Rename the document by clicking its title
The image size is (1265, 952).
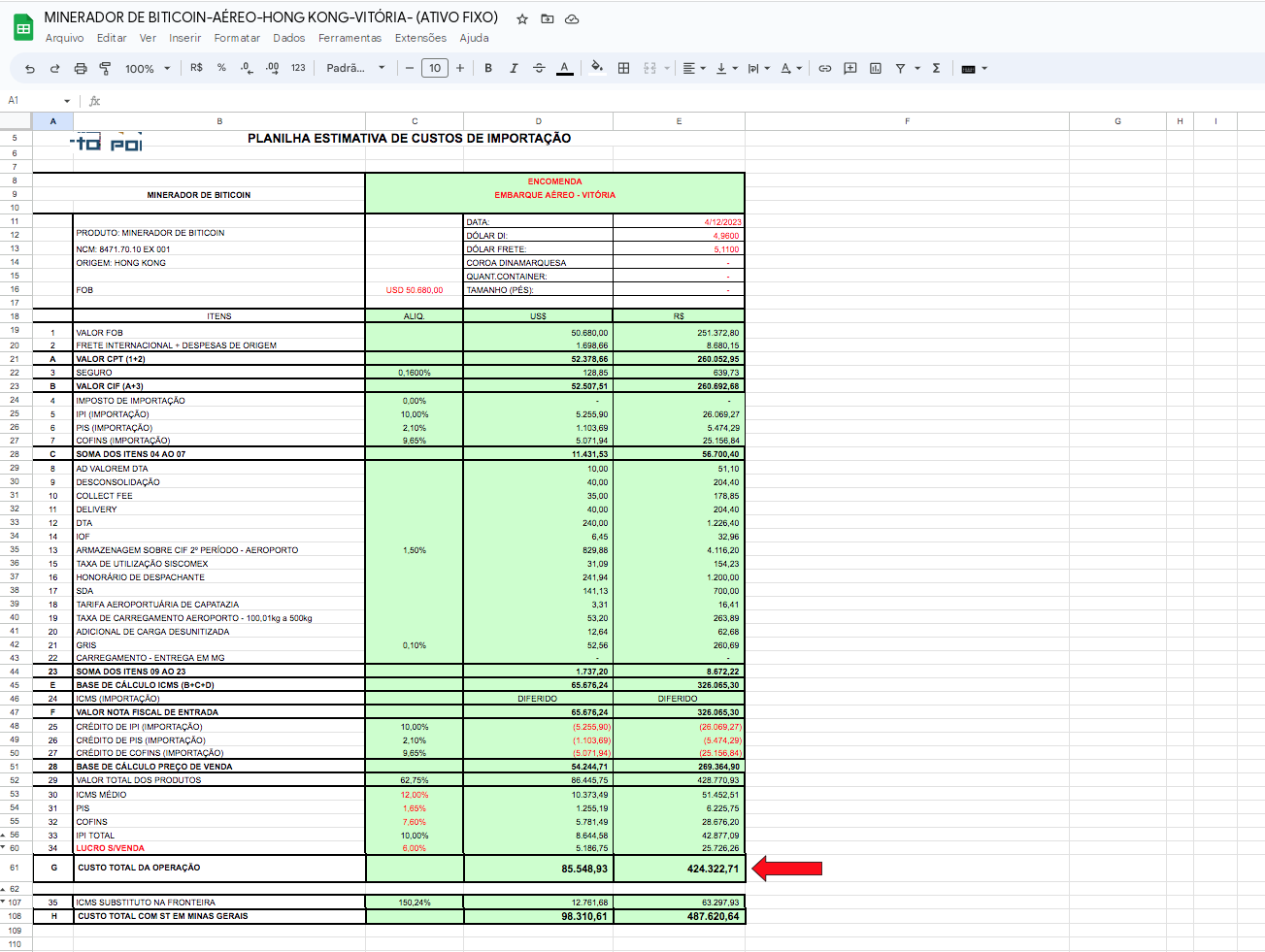point(271,17)
